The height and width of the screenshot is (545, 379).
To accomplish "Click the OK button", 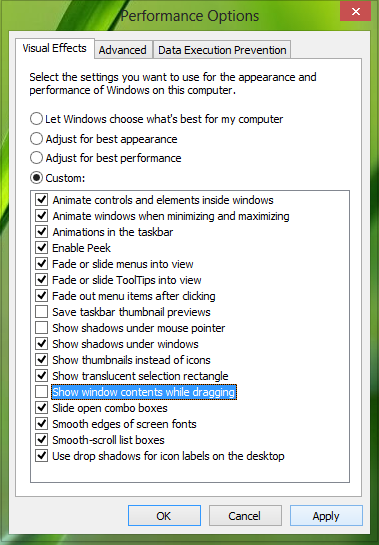I will (164, 516).
